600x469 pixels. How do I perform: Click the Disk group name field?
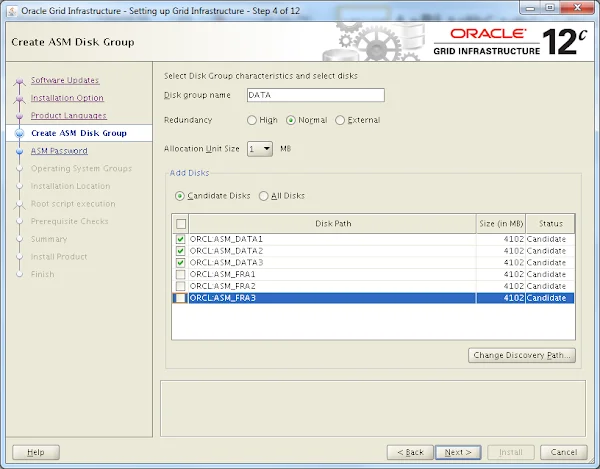point(316,95)
